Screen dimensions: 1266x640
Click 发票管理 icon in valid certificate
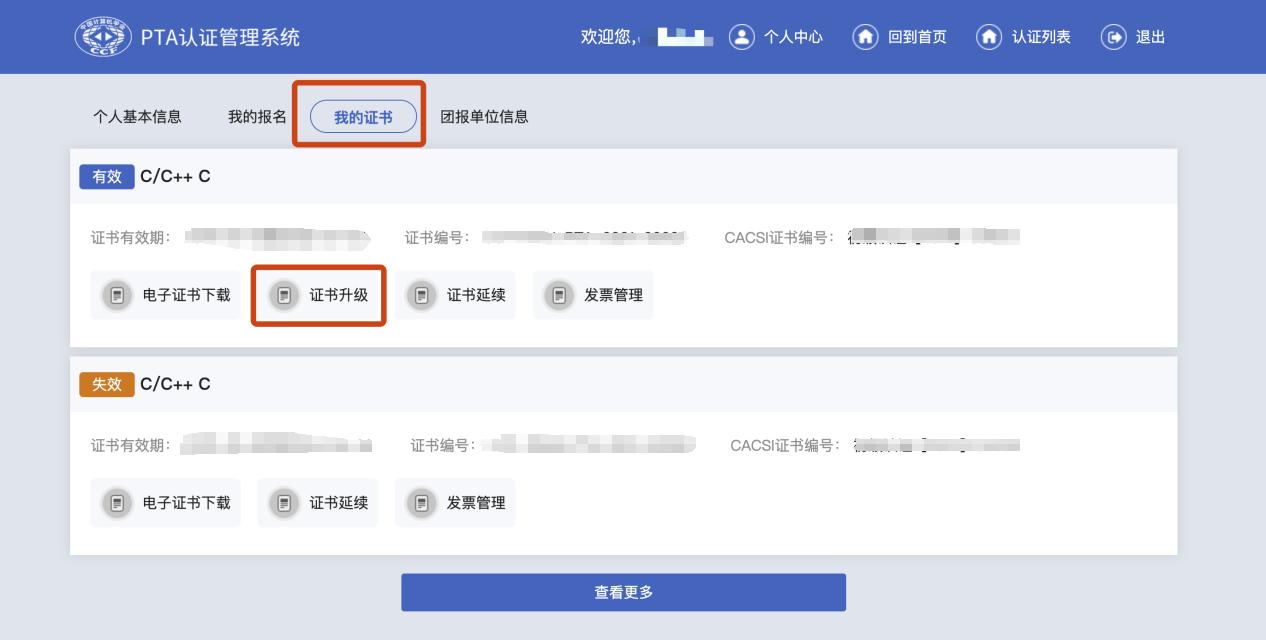tap(559, 295)
